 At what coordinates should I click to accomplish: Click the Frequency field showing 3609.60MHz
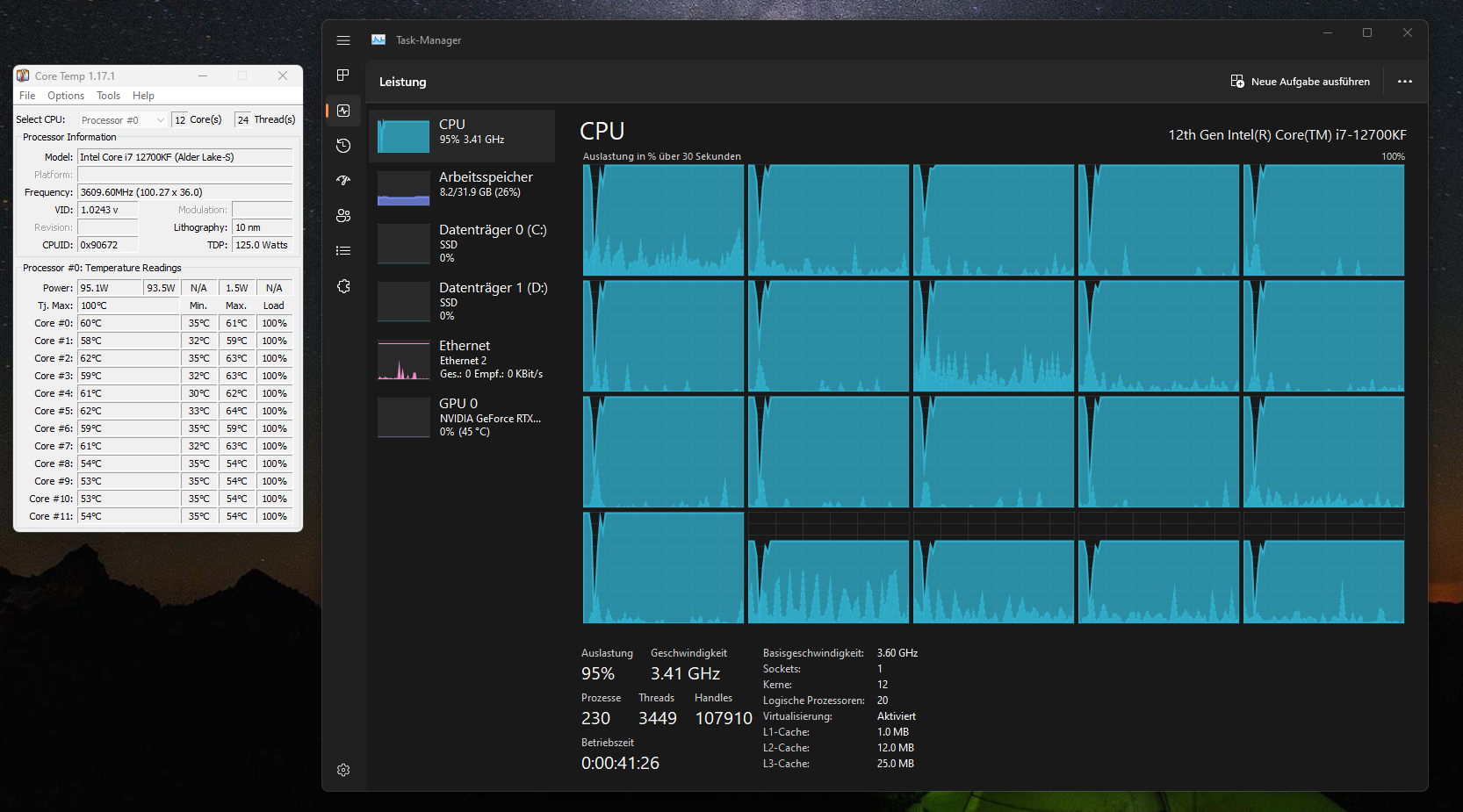coord(185,192)
